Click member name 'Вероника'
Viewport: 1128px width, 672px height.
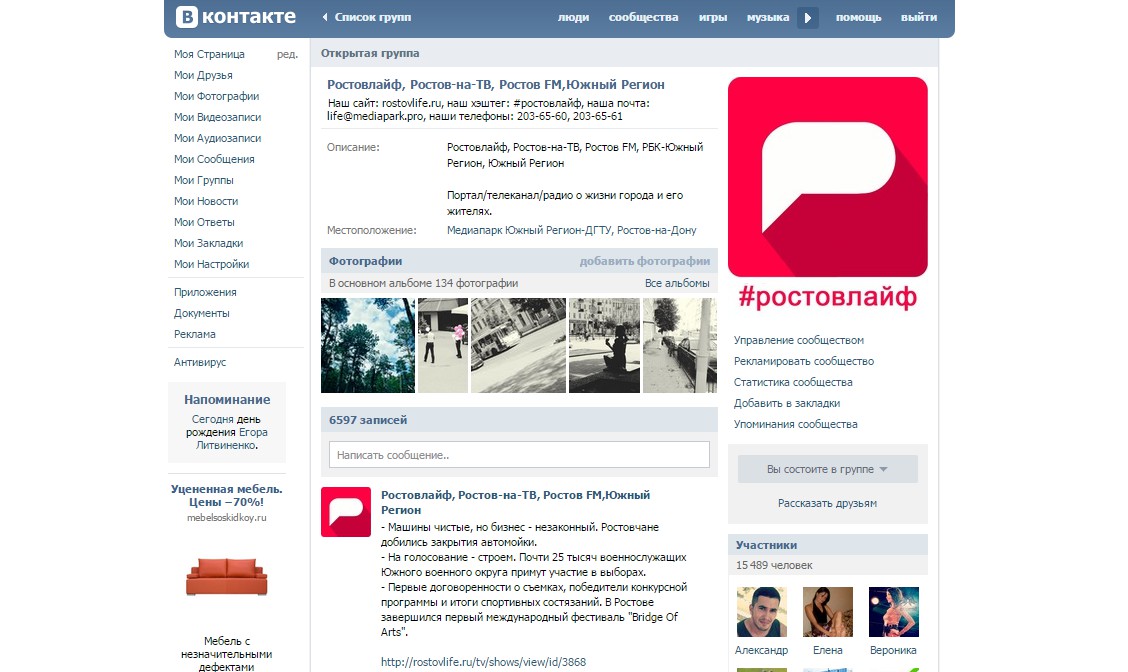[x=893, y=650]
